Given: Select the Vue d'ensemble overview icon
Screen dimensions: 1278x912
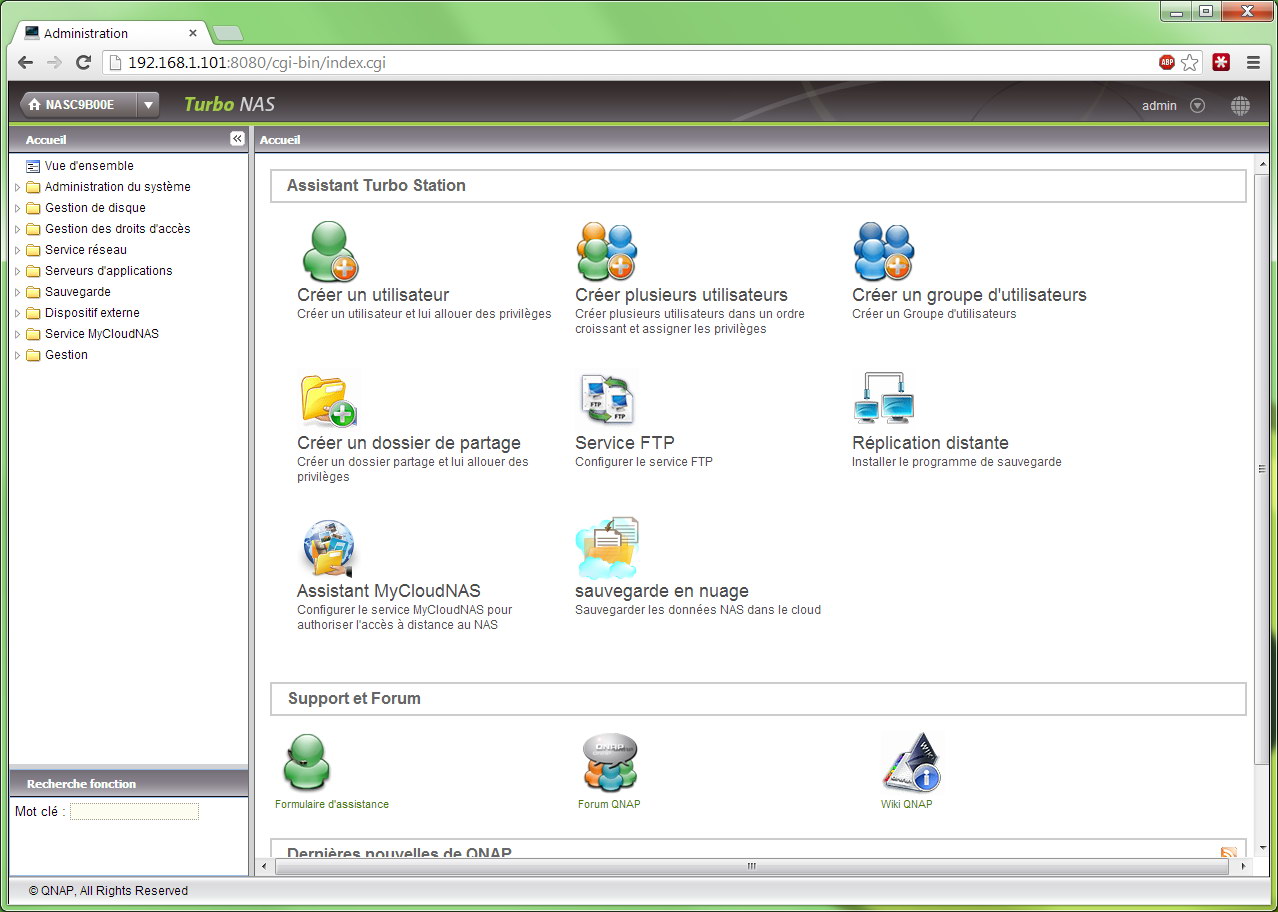Looking at the screenshot, I should pos(33,166).
